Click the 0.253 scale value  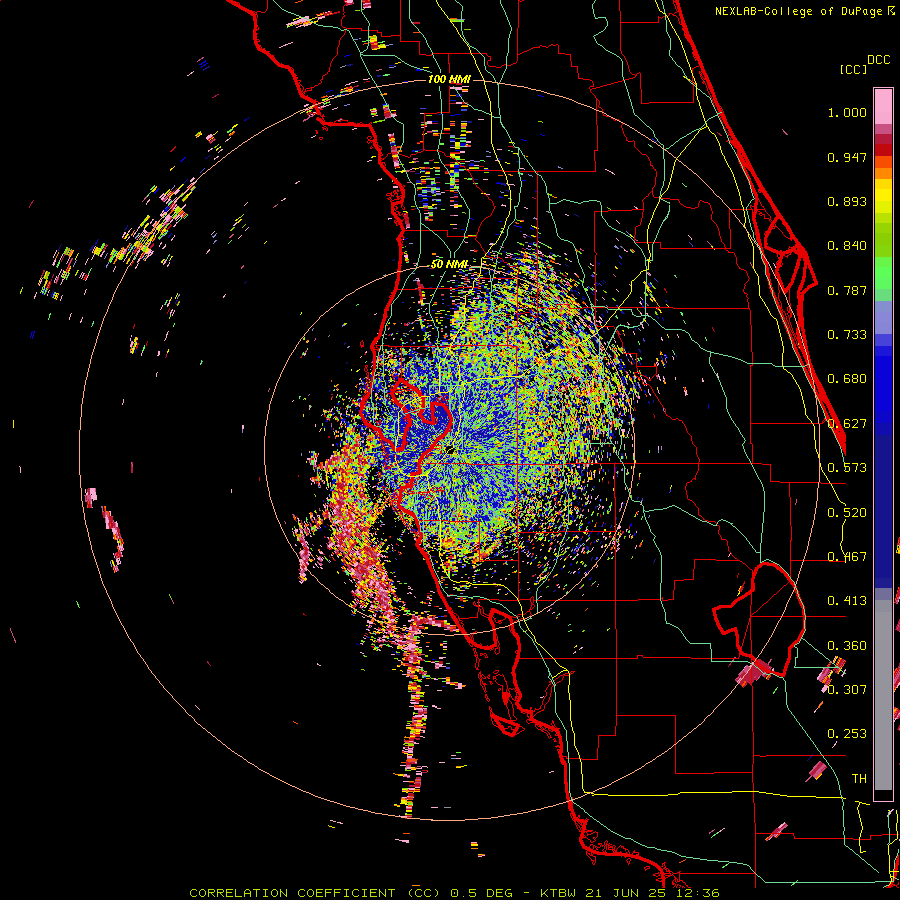tap(847, 734)
